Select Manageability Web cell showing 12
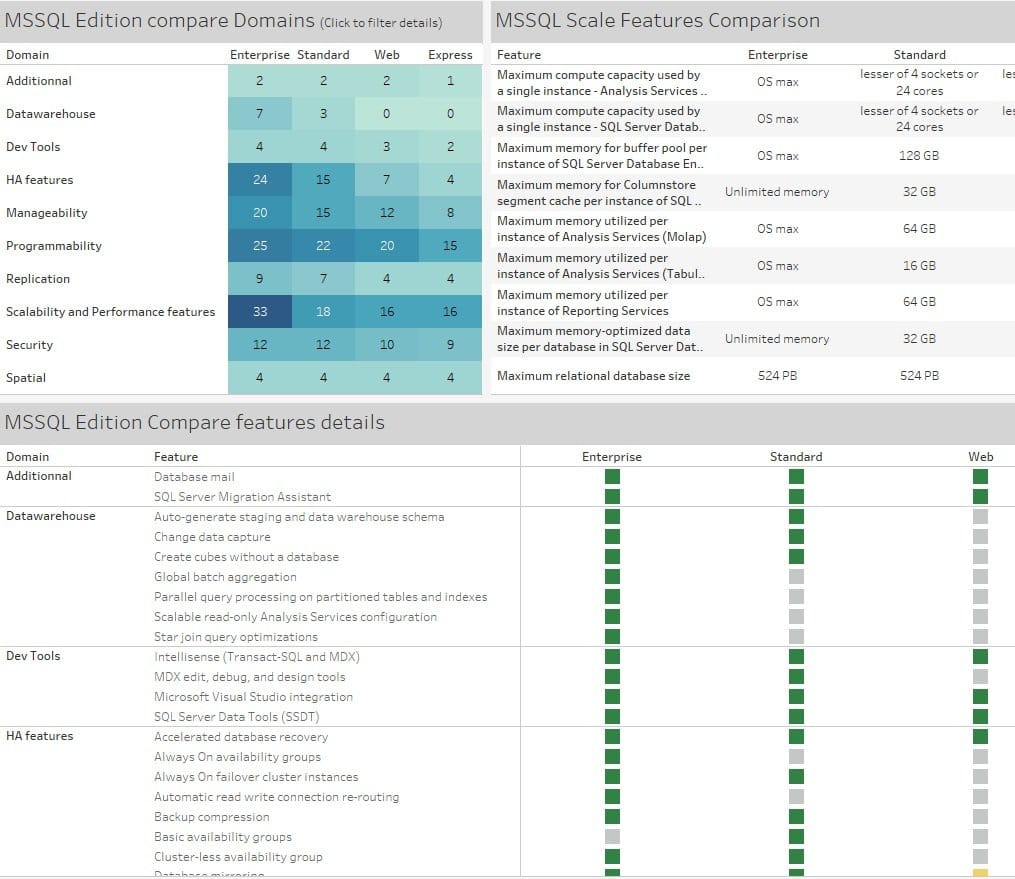Image resolution: width=1015 pixels, height=879 pixels. coord(386,212)
